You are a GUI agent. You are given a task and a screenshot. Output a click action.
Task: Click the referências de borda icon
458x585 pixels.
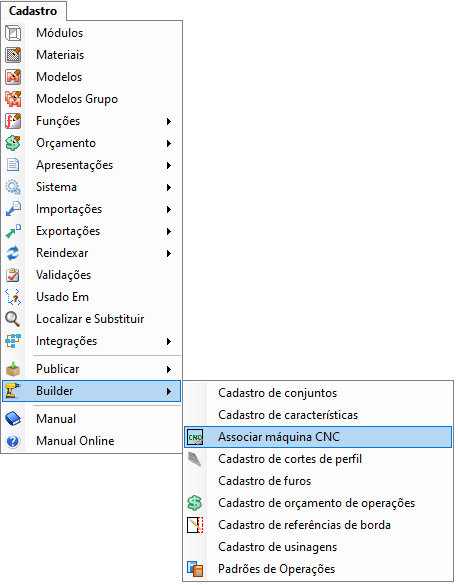tap(195, 525)
